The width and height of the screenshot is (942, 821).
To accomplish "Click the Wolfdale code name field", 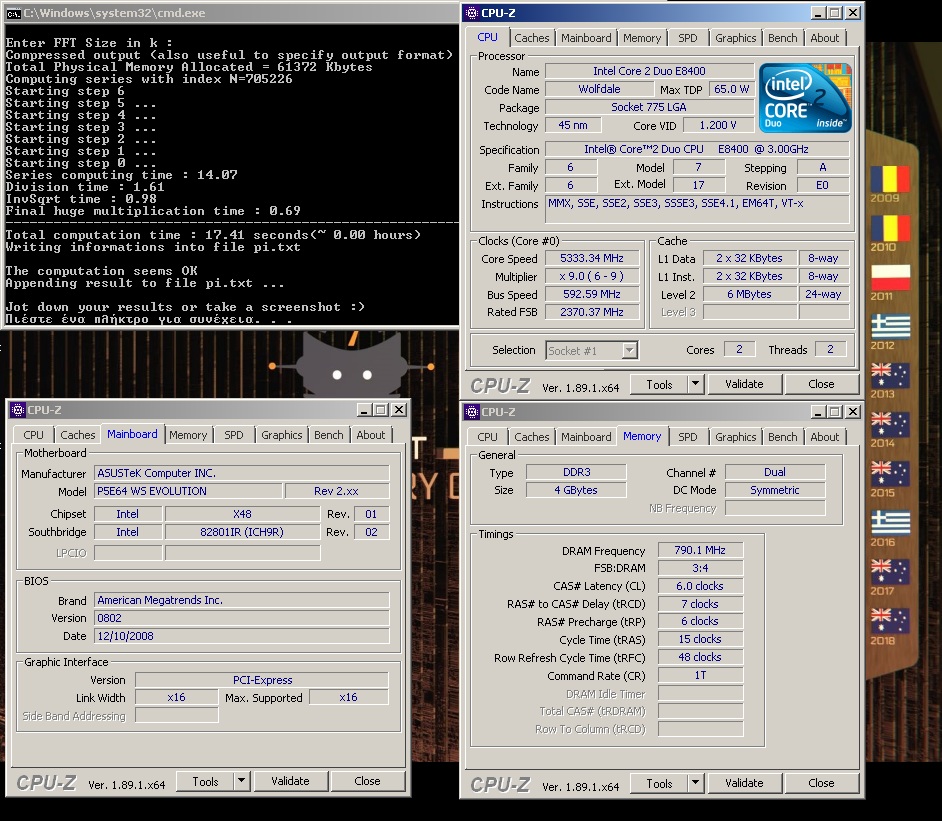I will (x=599, y=89).
